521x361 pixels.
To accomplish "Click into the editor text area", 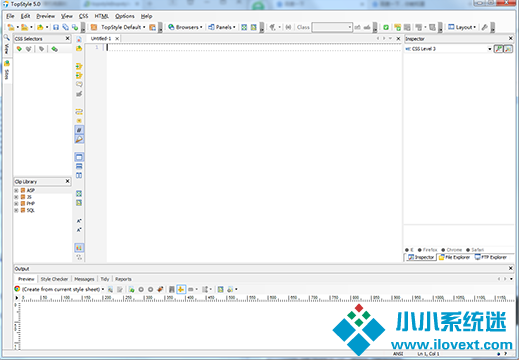I will tap(254, 153).
